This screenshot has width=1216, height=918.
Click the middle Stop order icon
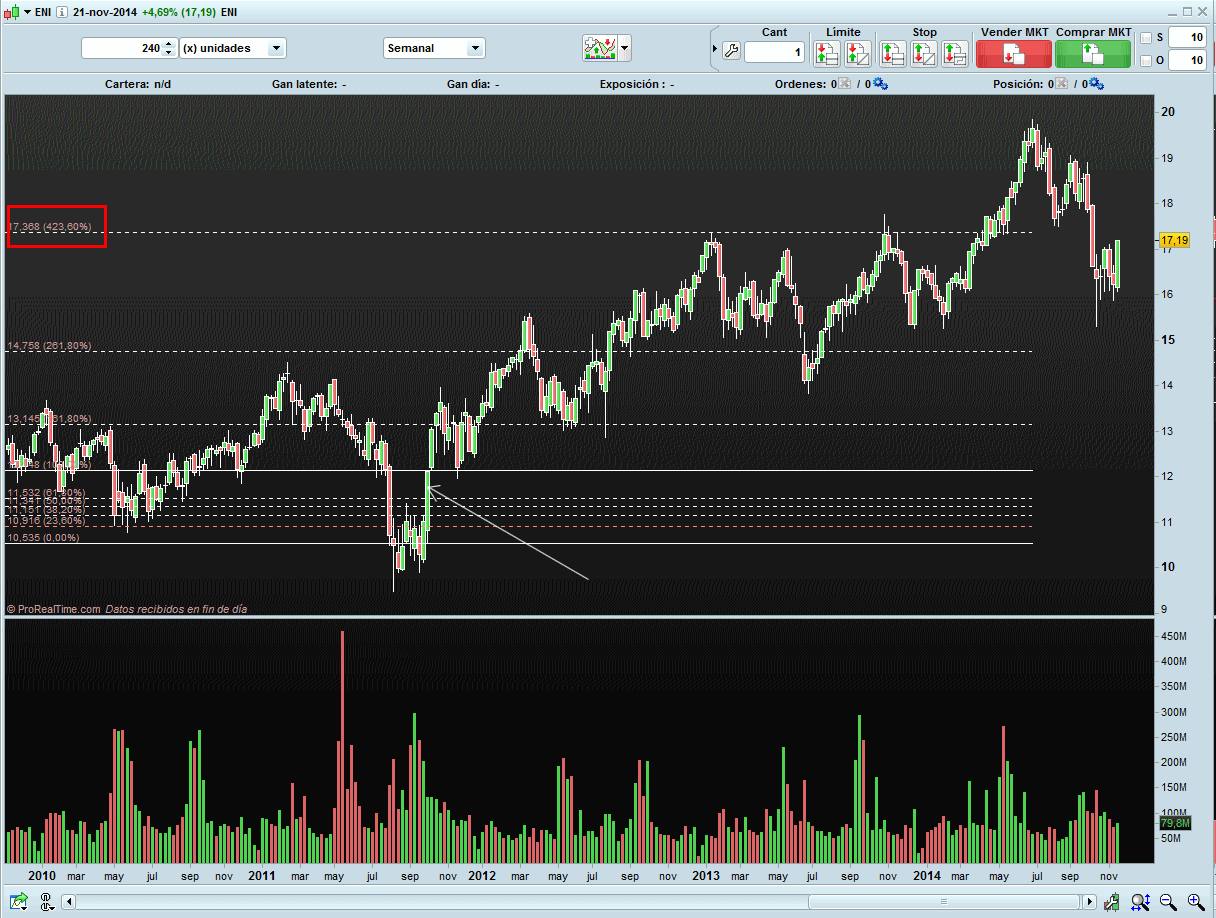[x=923, y=53]
